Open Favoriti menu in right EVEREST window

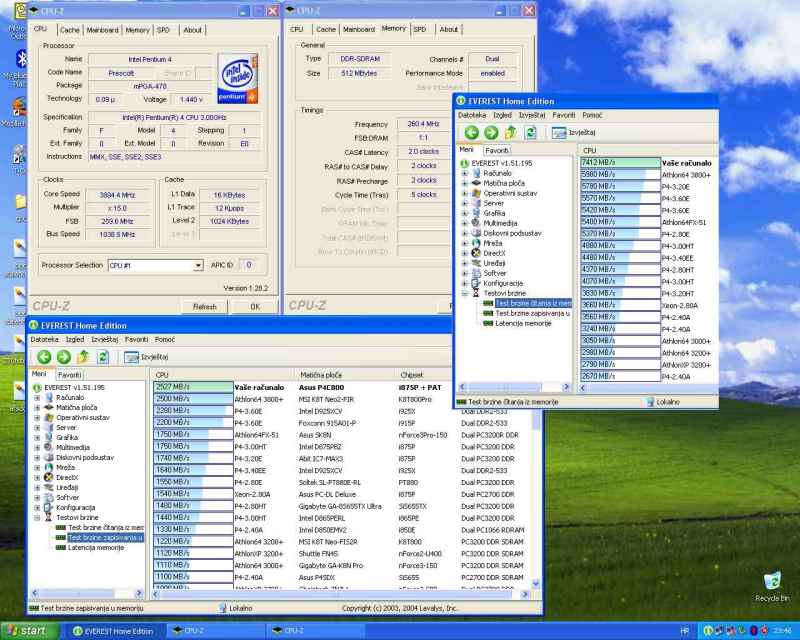coord(563,115)
